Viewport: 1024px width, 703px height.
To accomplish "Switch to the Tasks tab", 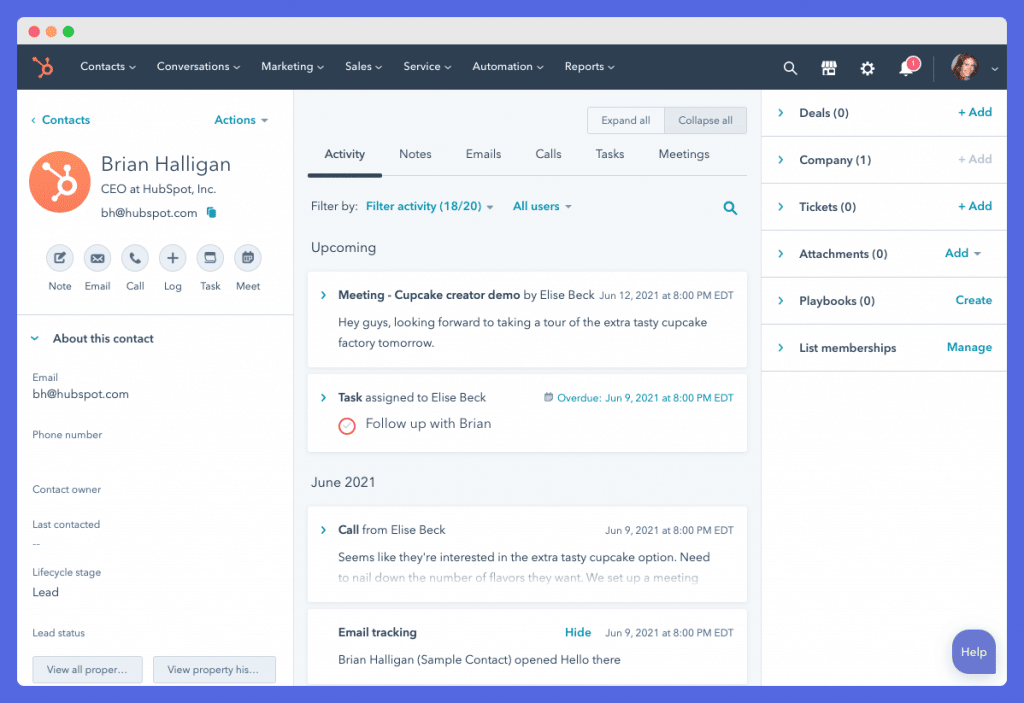I will pos(610,154).
